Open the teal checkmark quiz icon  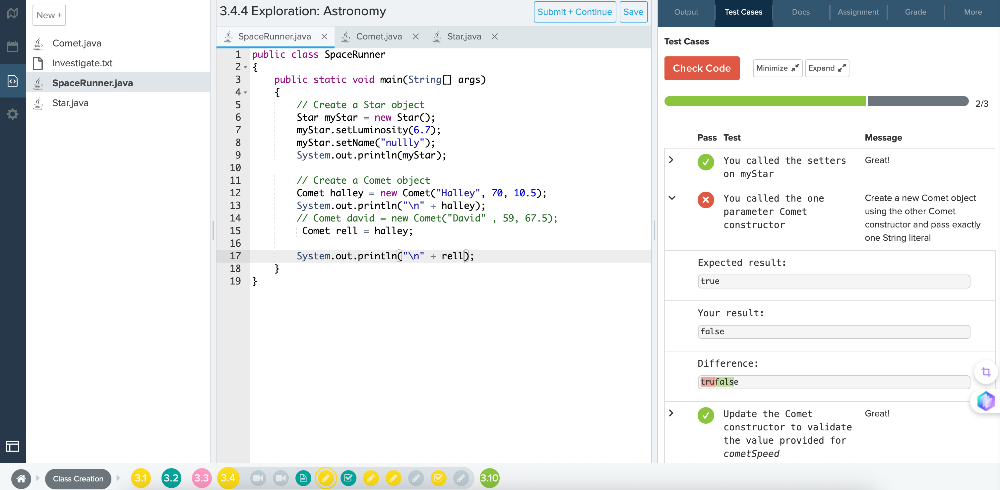tap(348, 478)
